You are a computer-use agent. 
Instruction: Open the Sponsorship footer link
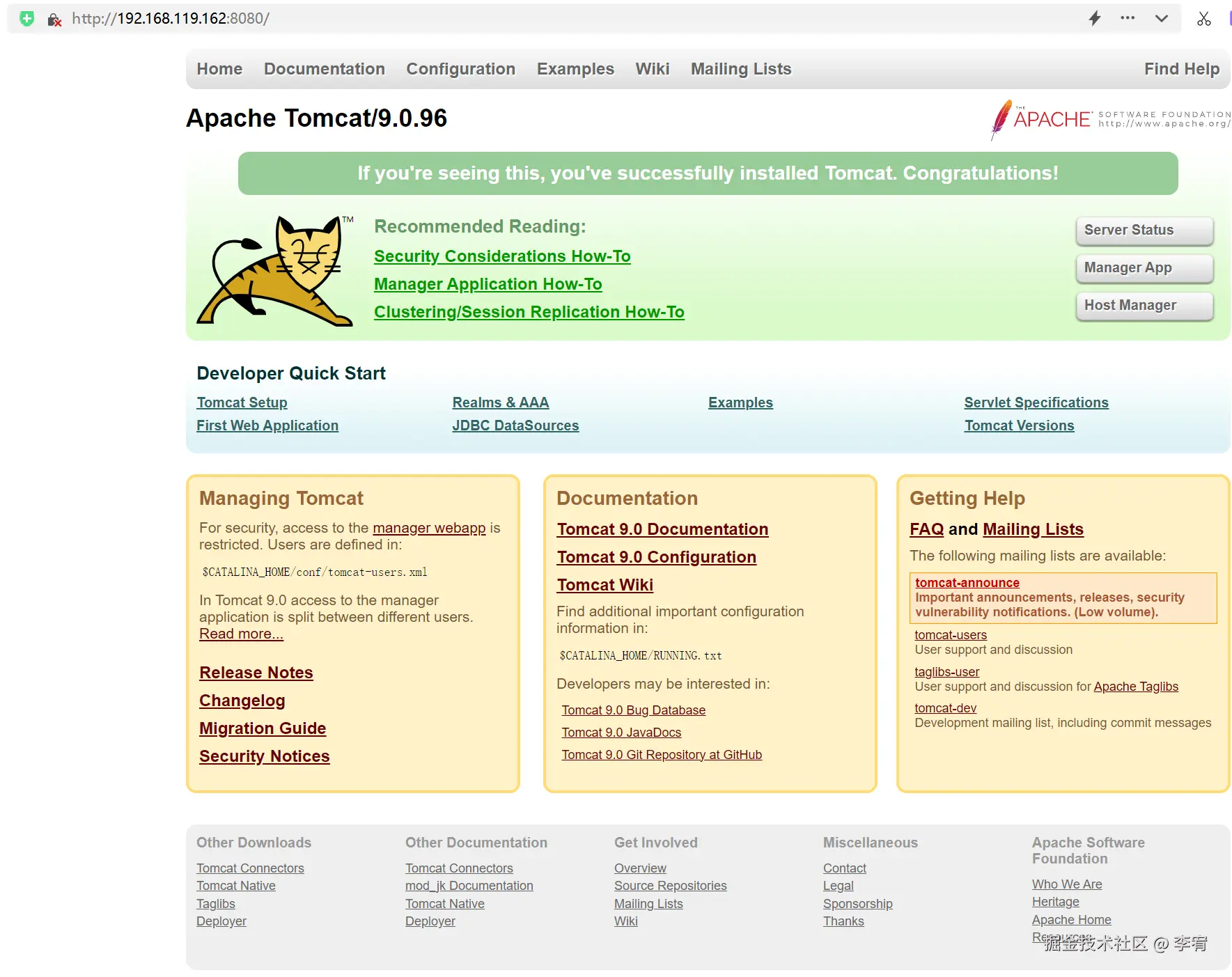tap(858, 904)
